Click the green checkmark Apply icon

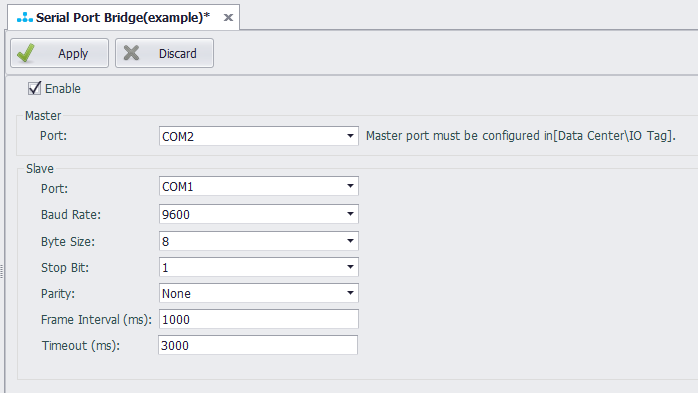coord(26,53)
